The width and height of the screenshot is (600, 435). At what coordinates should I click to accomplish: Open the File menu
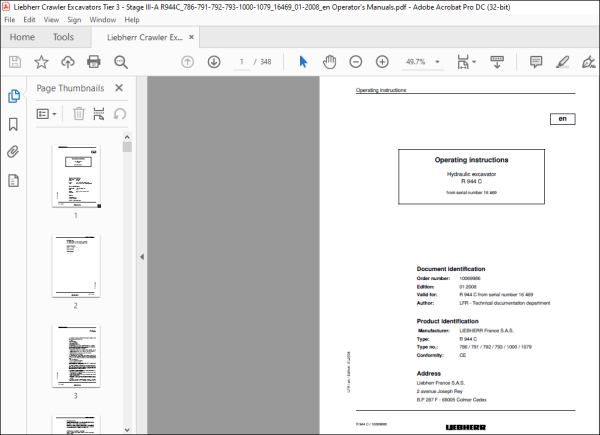click(x=10, y=20)
